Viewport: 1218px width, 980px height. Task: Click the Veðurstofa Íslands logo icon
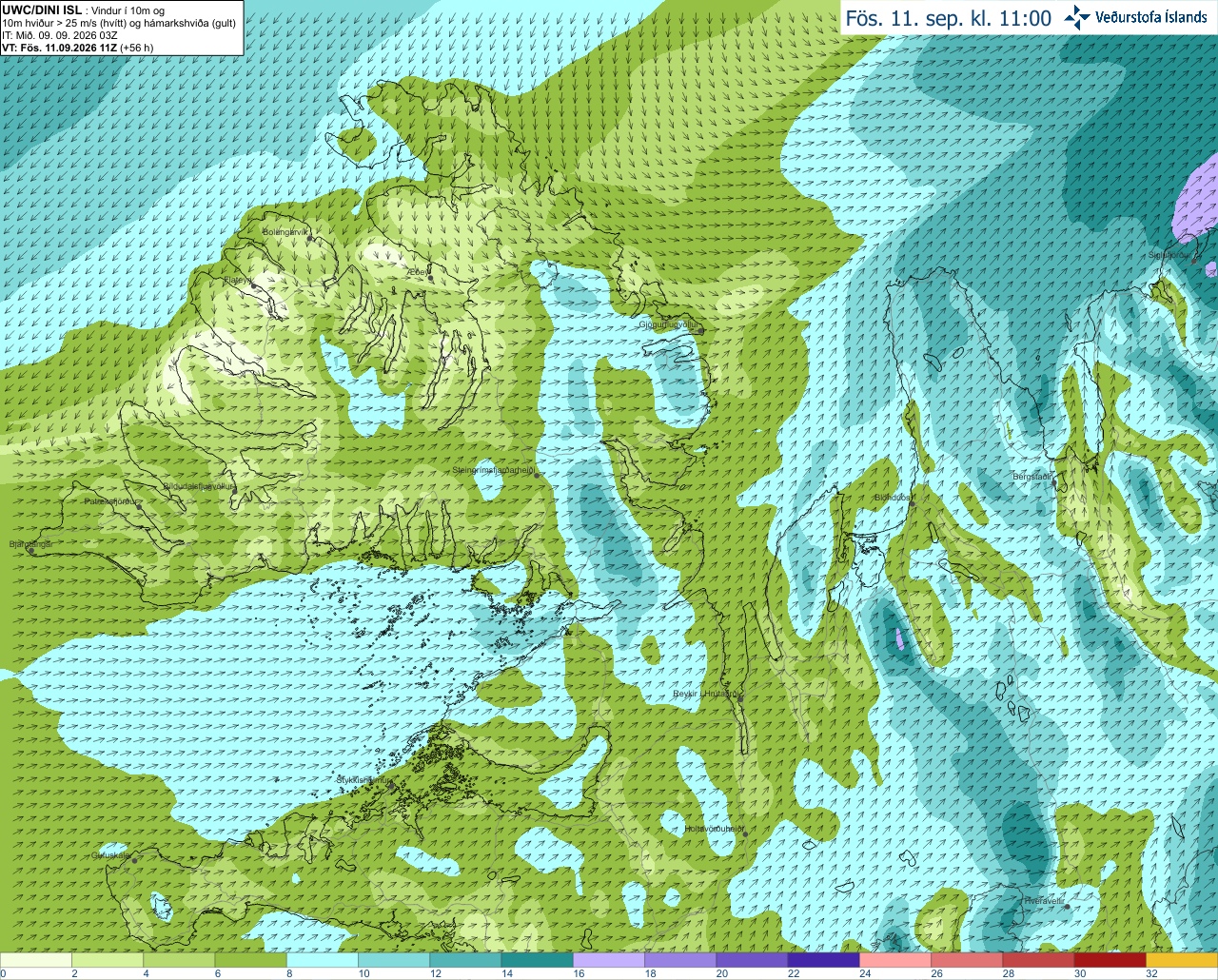click(x=1077, y=17)
